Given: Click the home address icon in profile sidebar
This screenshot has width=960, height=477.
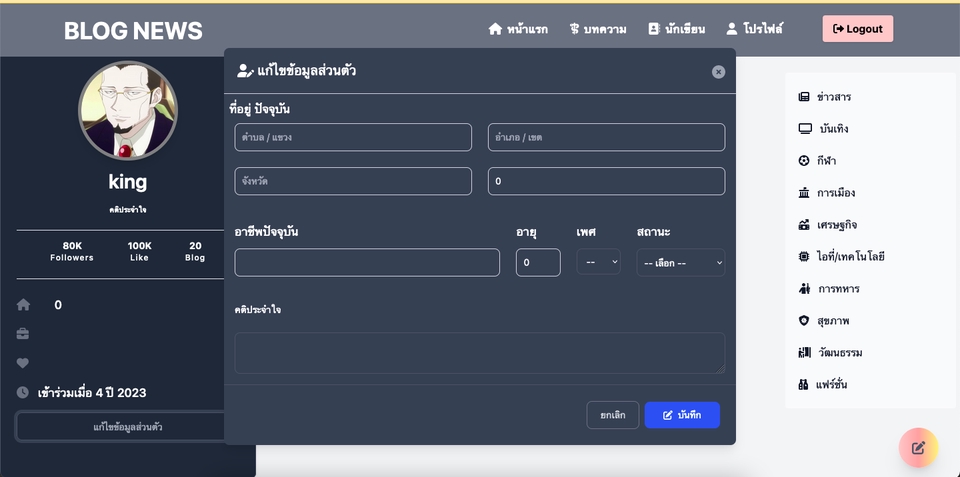Looking at the screenshot, I should click(x=23, y=305).
